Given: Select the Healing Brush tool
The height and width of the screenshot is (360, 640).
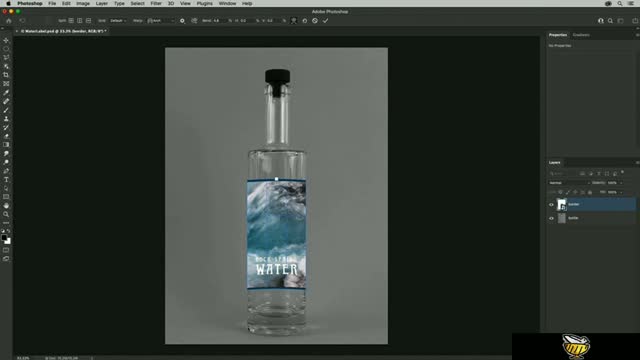Looking at the screenshot, I should (6, 101).
